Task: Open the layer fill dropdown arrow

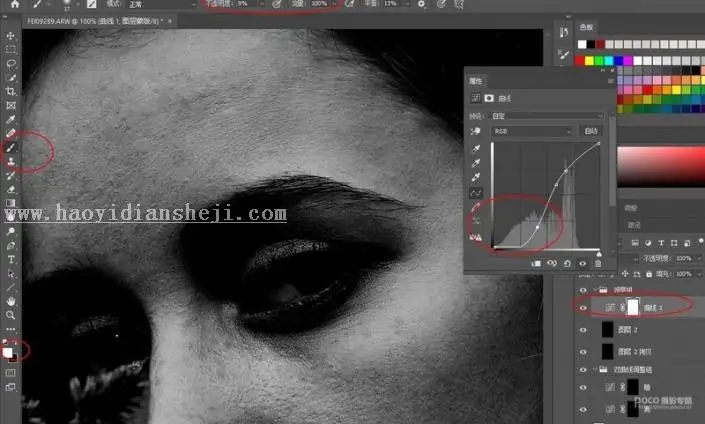Action: pos(699,274)
